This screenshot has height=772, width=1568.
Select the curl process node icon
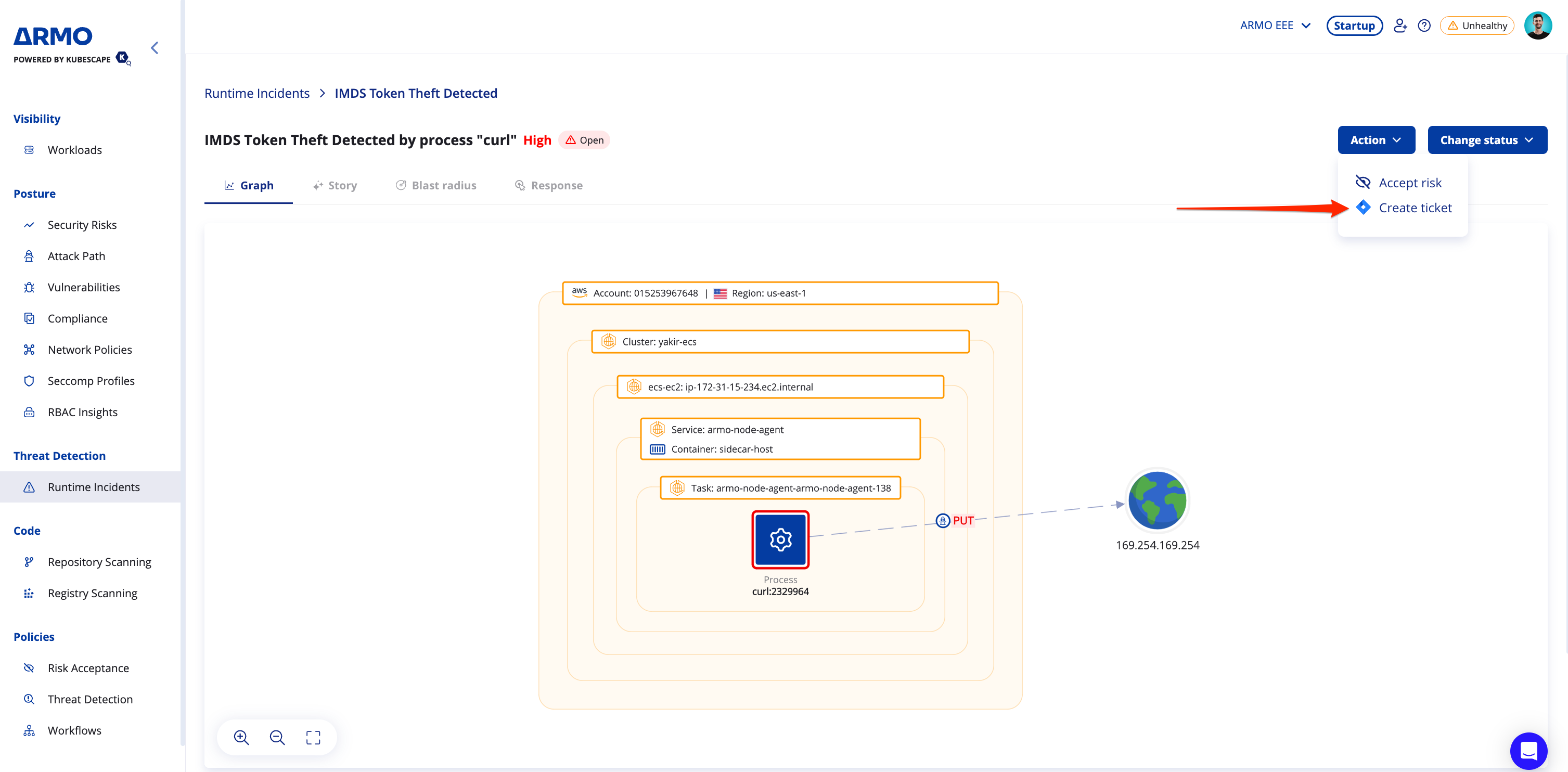(780, 539)
